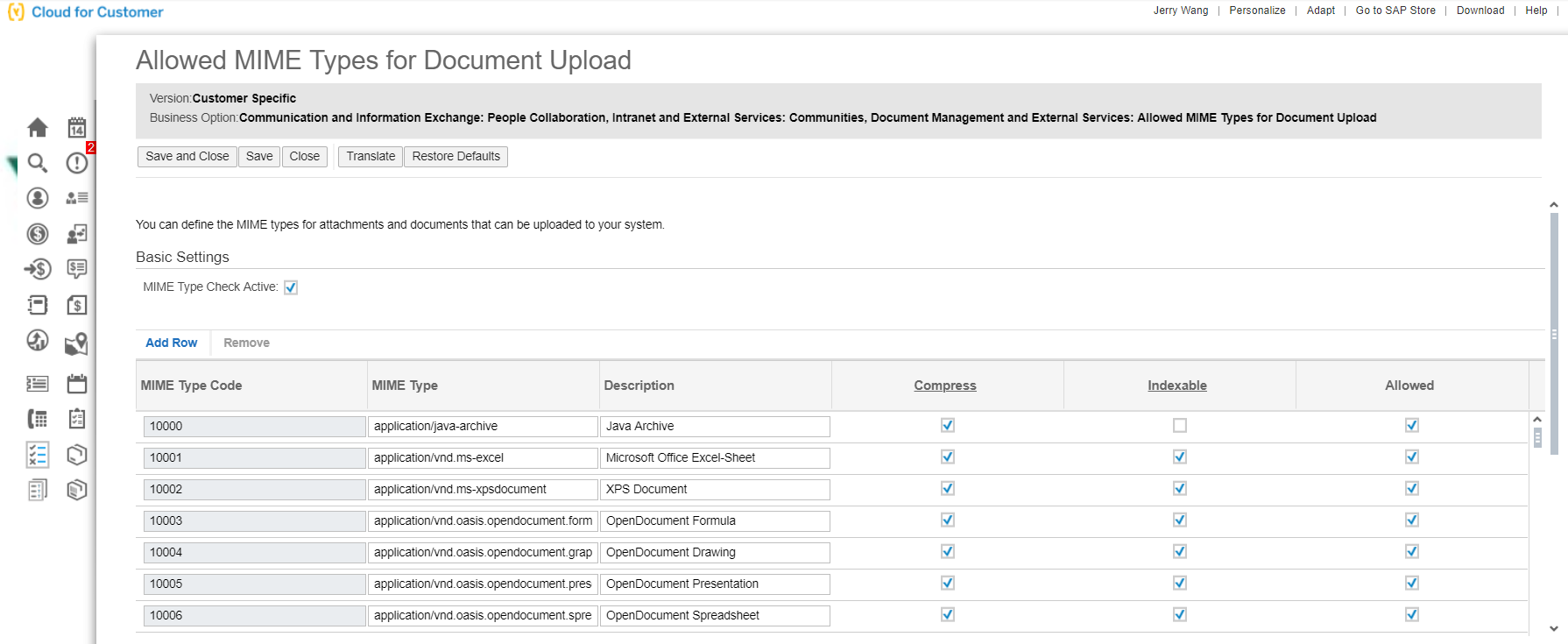
Task: Click the Description field for OpenDocument Drawing
Action: click(715, 553)
